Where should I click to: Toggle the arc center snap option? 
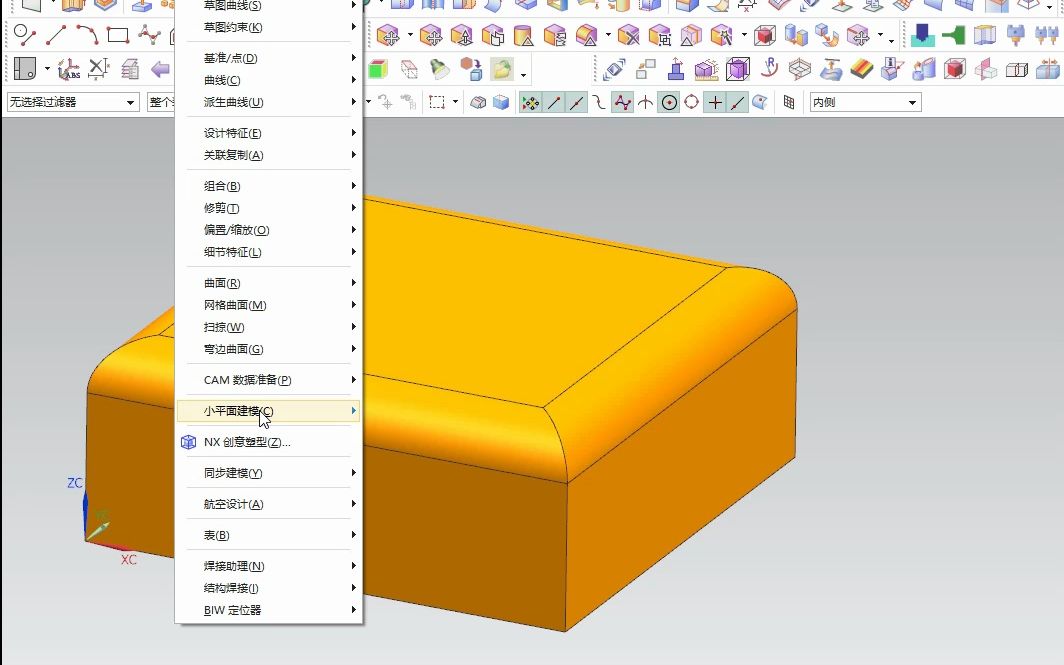[x=671, y=102]
